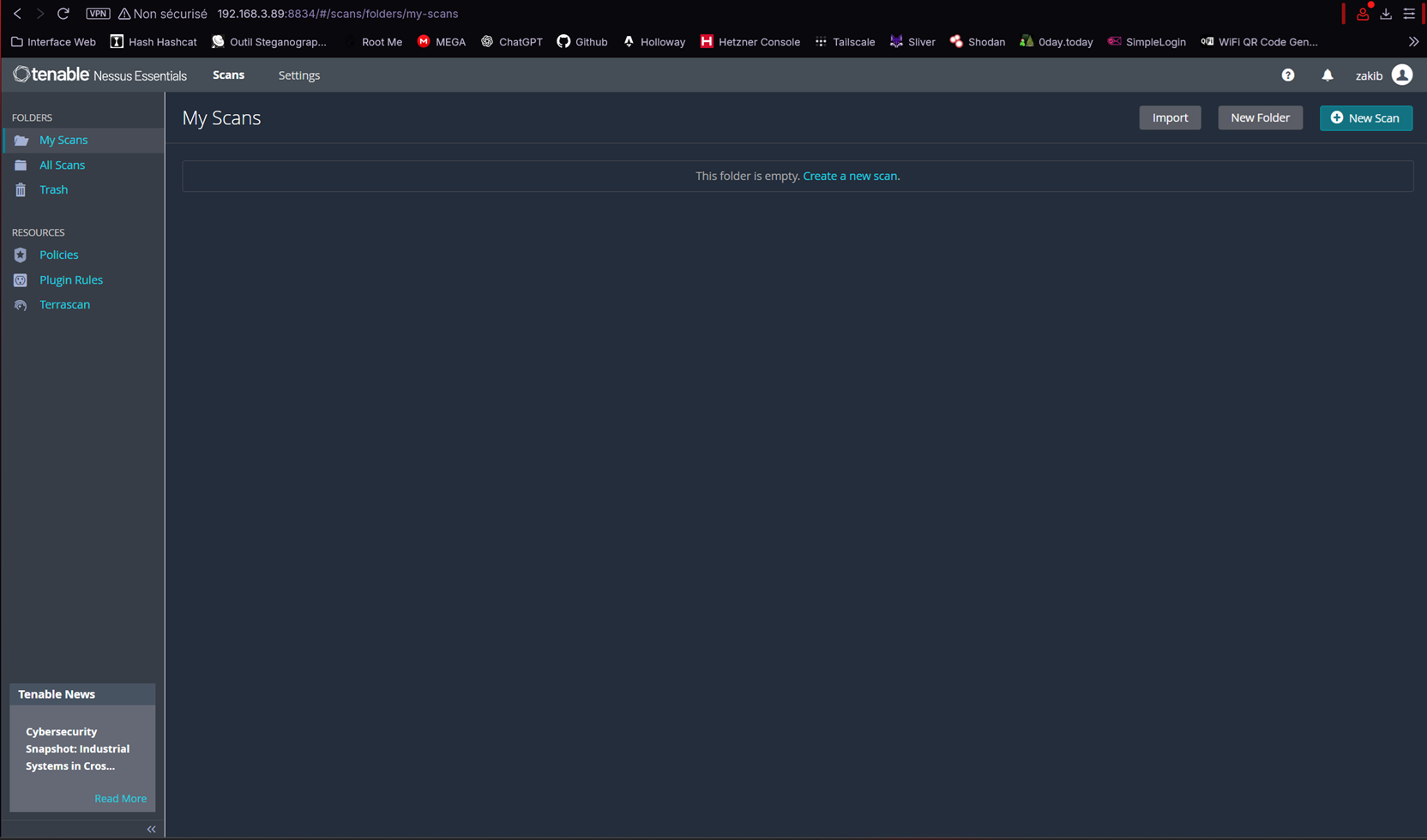The width and height of the screenshot is (1427, 840).
Task: Read More in Tenable News panel
Action: tap(120, 798)
